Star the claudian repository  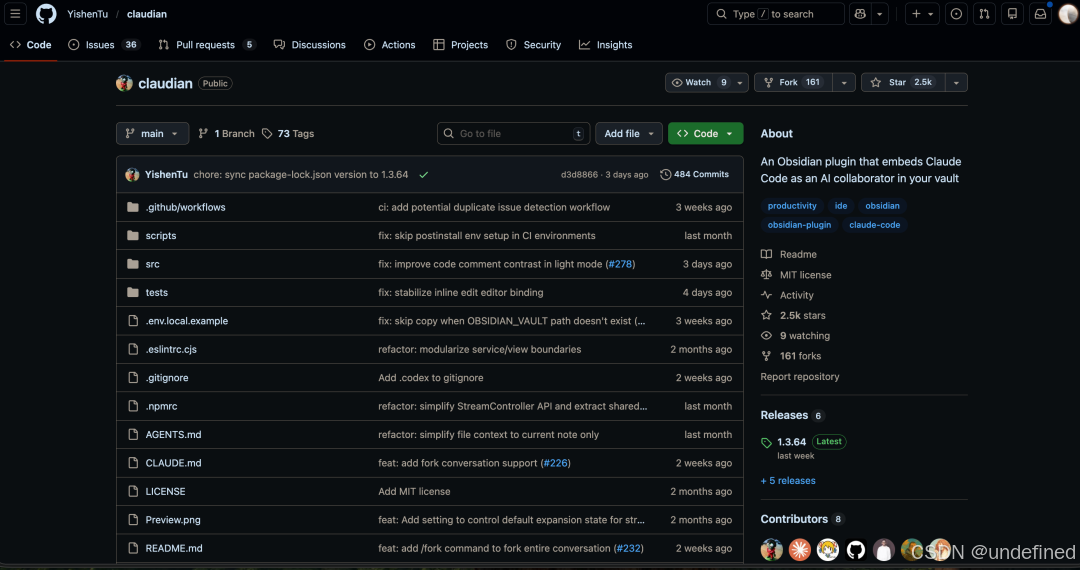902,83
